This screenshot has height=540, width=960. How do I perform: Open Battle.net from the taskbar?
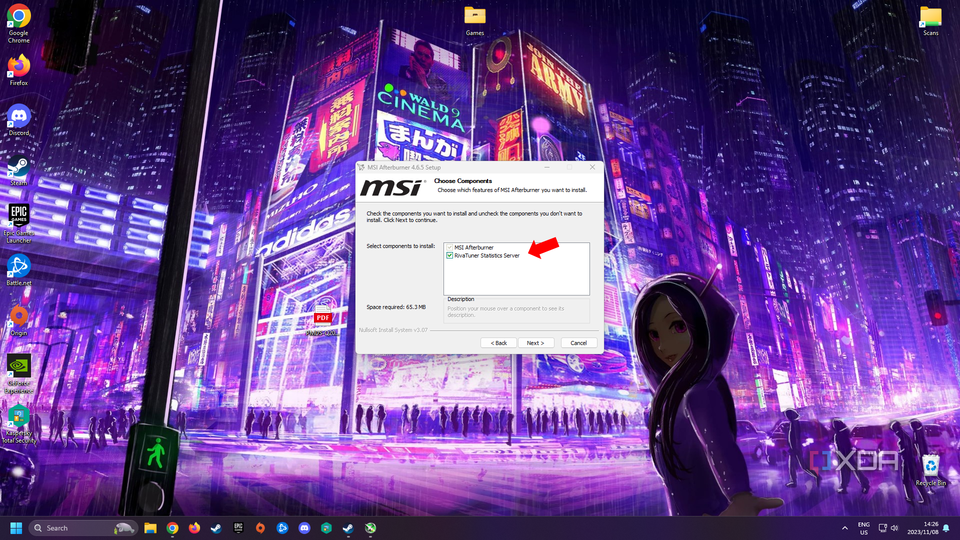(282, 528)
